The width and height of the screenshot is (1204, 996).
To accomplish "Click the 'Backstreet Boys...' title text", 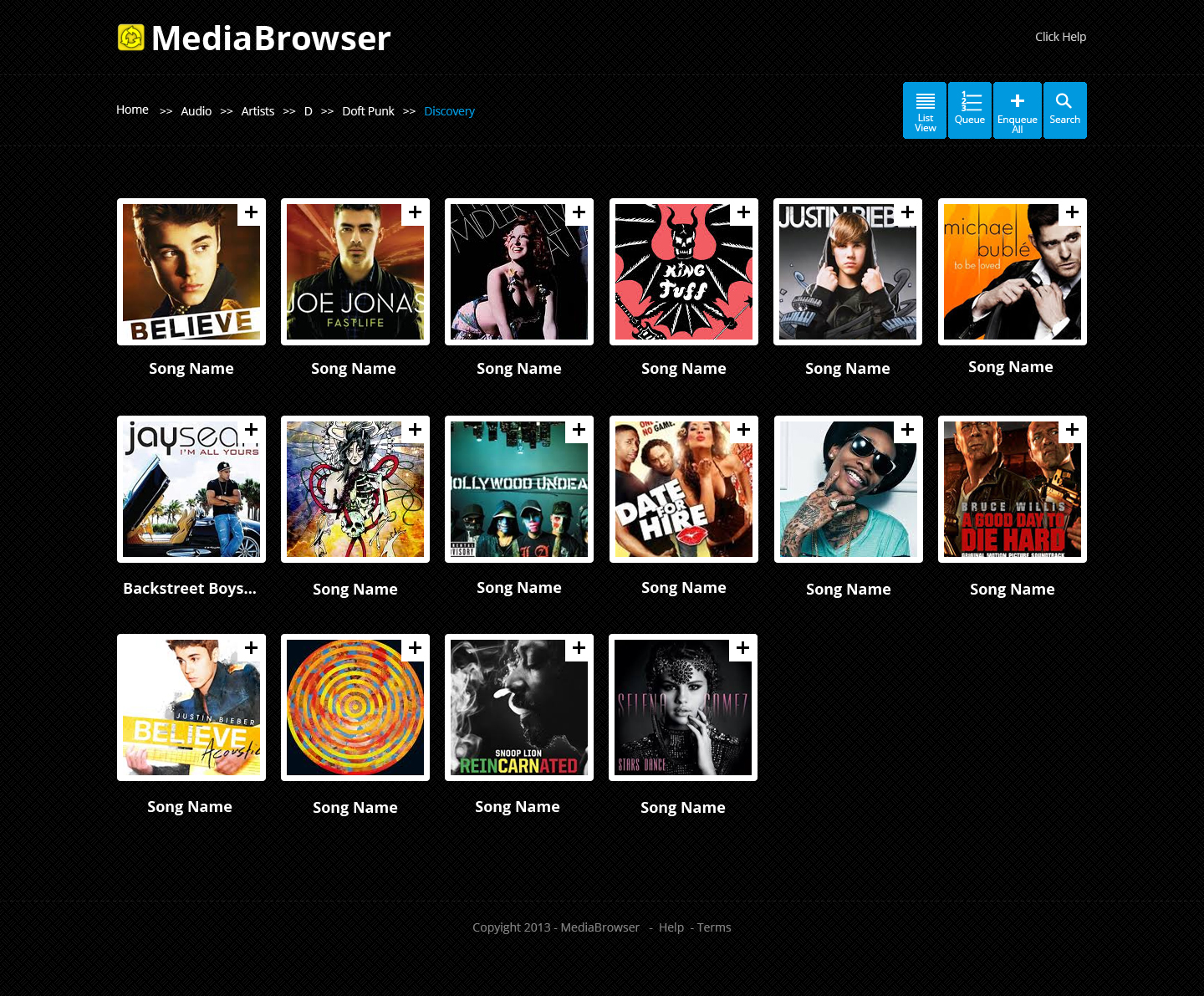I will (190, 589).
